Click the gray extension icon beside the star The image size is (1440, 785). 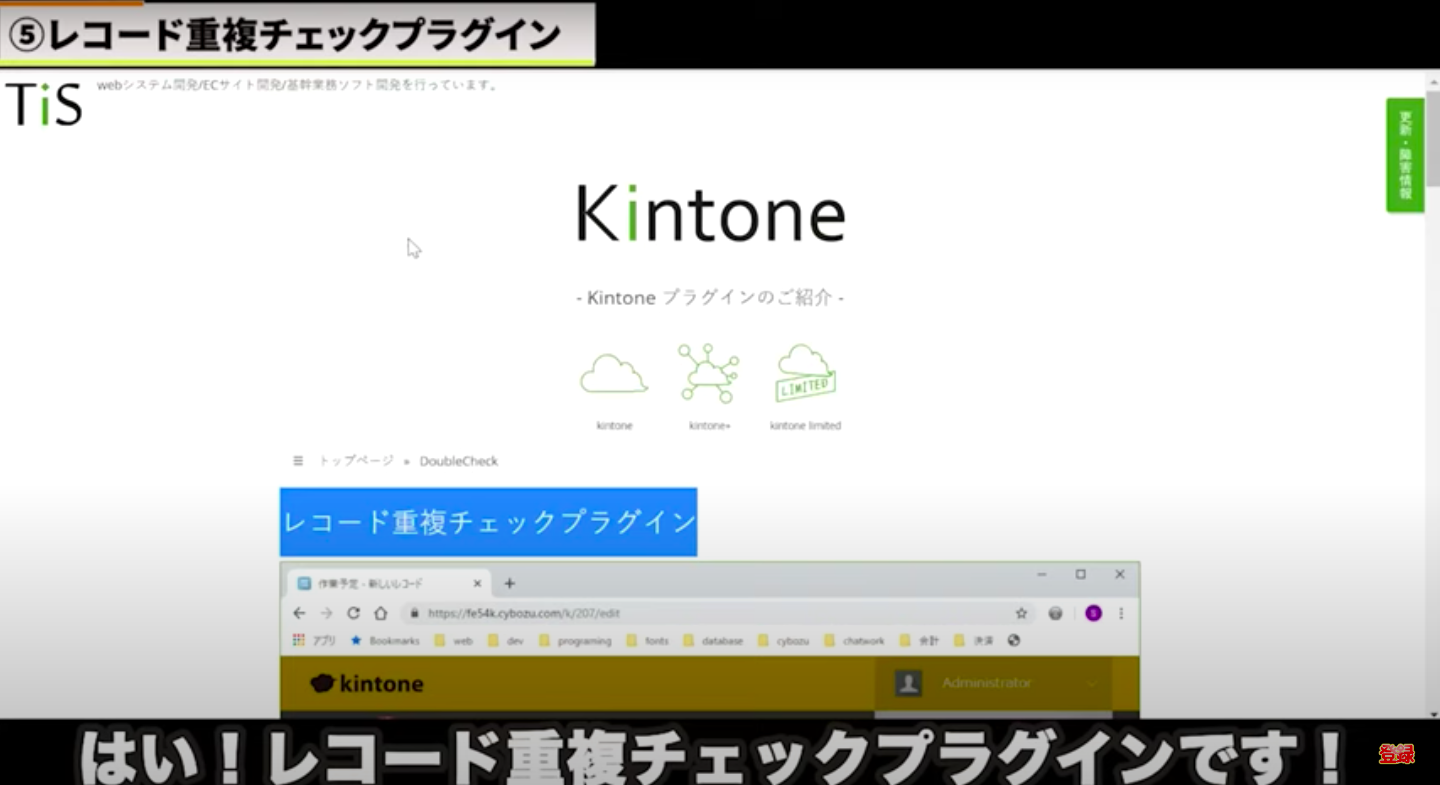(x=1055, y=613)
